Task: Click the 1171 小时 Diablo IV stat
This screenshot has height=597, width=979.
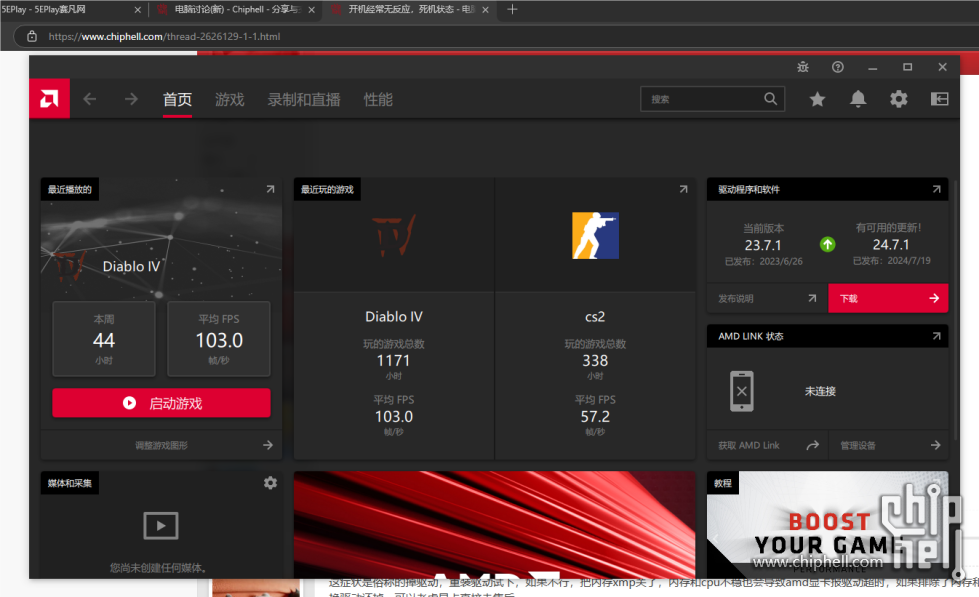Action: 394,360
